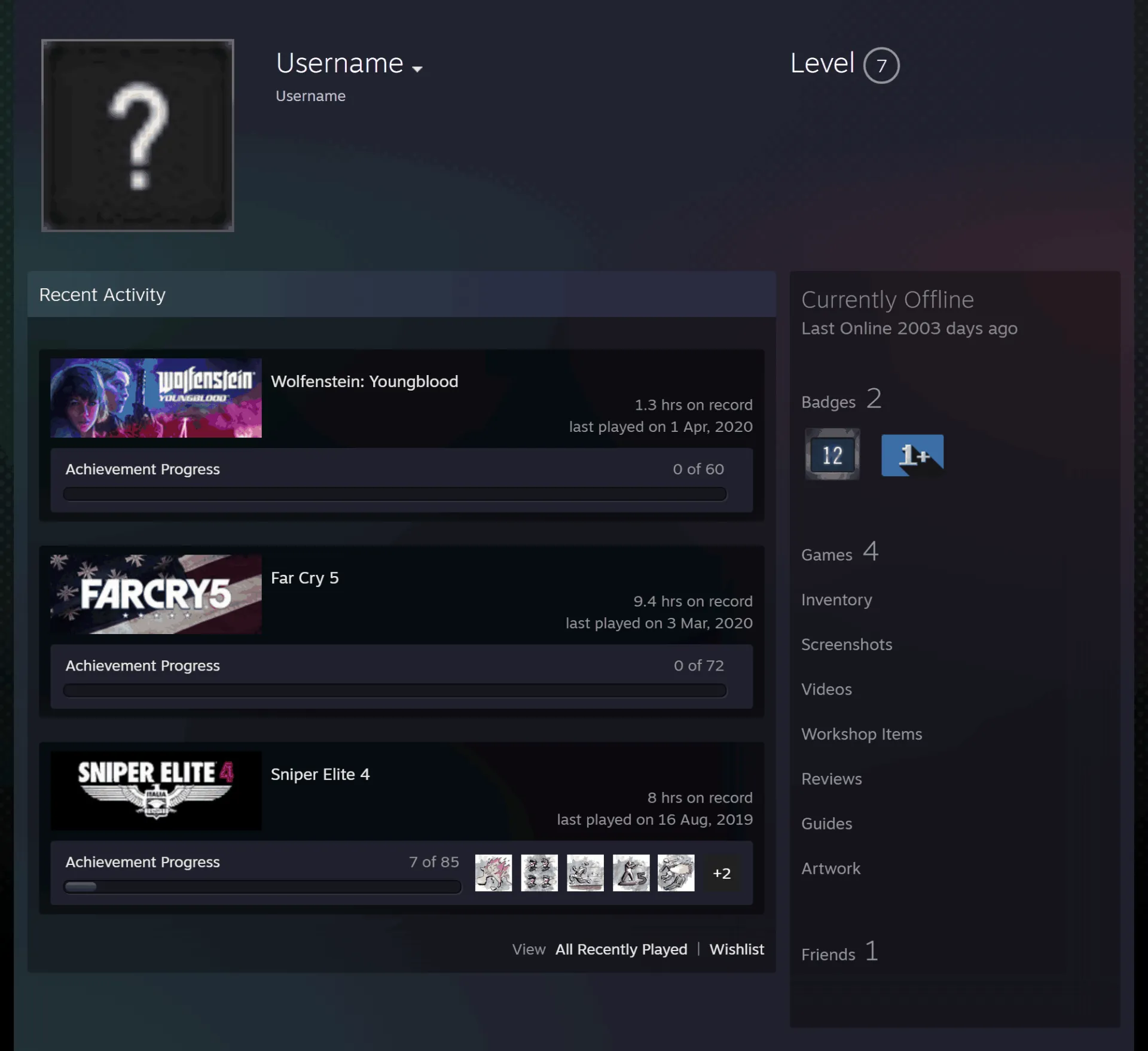Open the Years of Service 12 badge
1148x1051 pixels.
pos(832,454)
